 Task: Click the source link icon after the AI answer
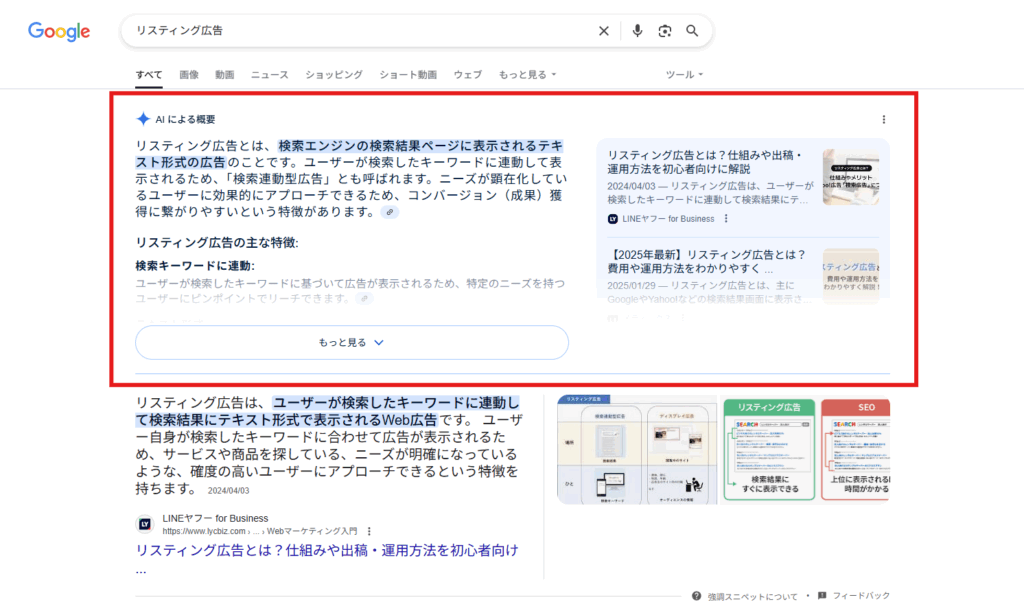pyautogui.click(x=390, y=212)
